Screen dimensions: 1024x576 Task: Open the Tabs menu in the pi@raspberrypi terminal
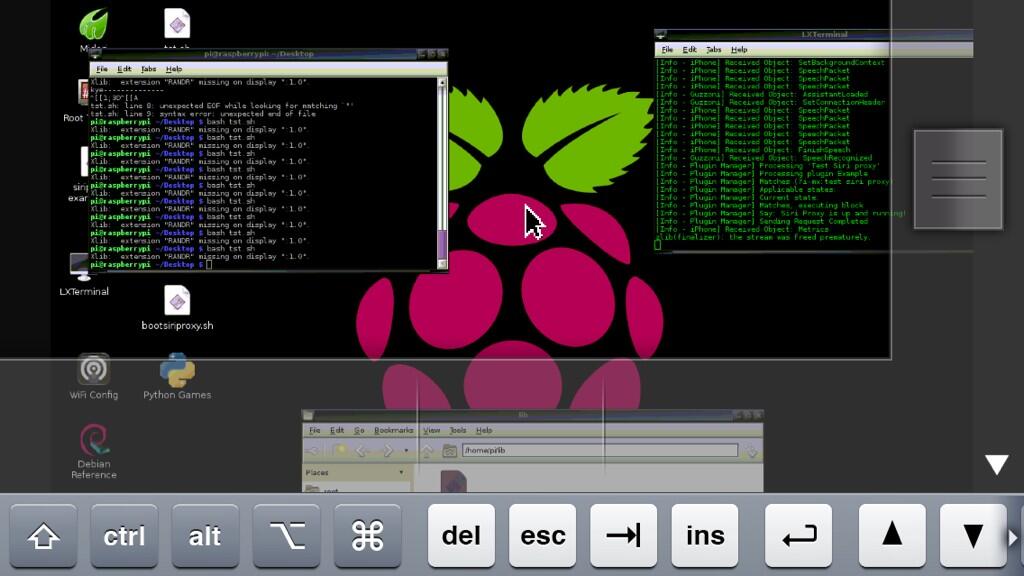pos(149,69)
